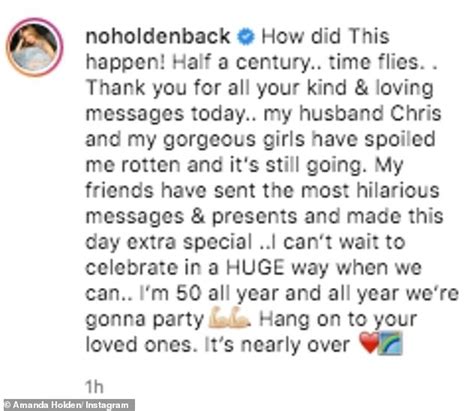Click the text 'day extra special'
This screenshot has height=411, width=474.
(169, 242)
